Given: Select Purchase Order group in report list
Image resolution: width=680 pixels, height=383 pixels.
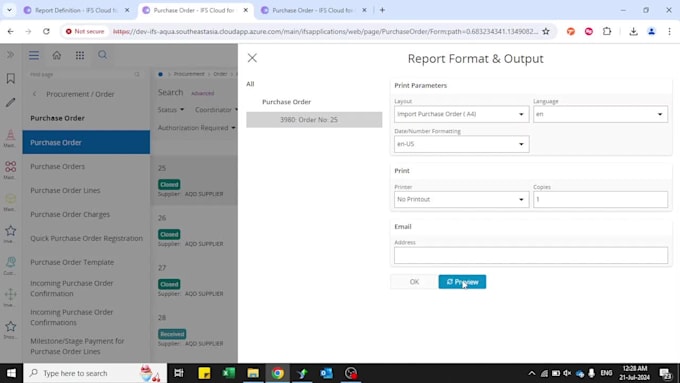Looking at the screenshot, I should pos(286,102).
